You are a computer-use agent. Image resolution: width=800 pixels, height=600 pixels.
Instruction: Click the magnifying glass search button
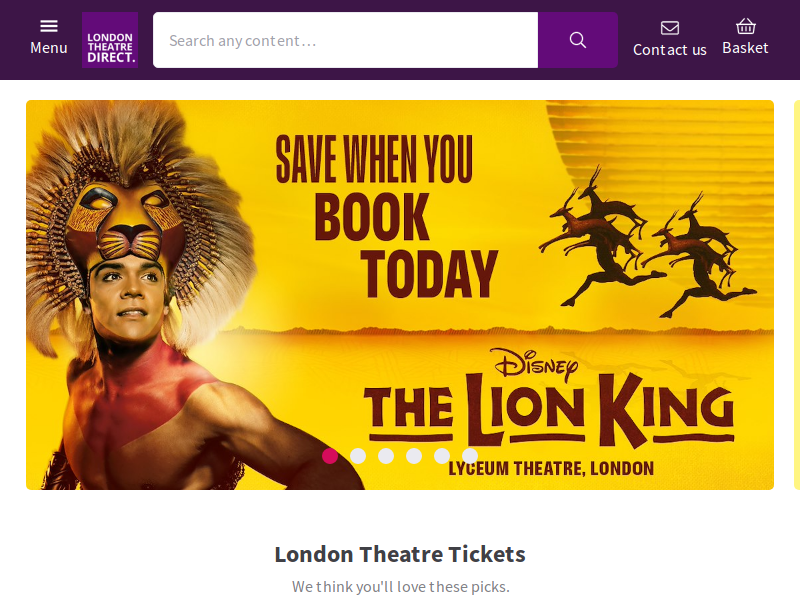pos(578,40)
